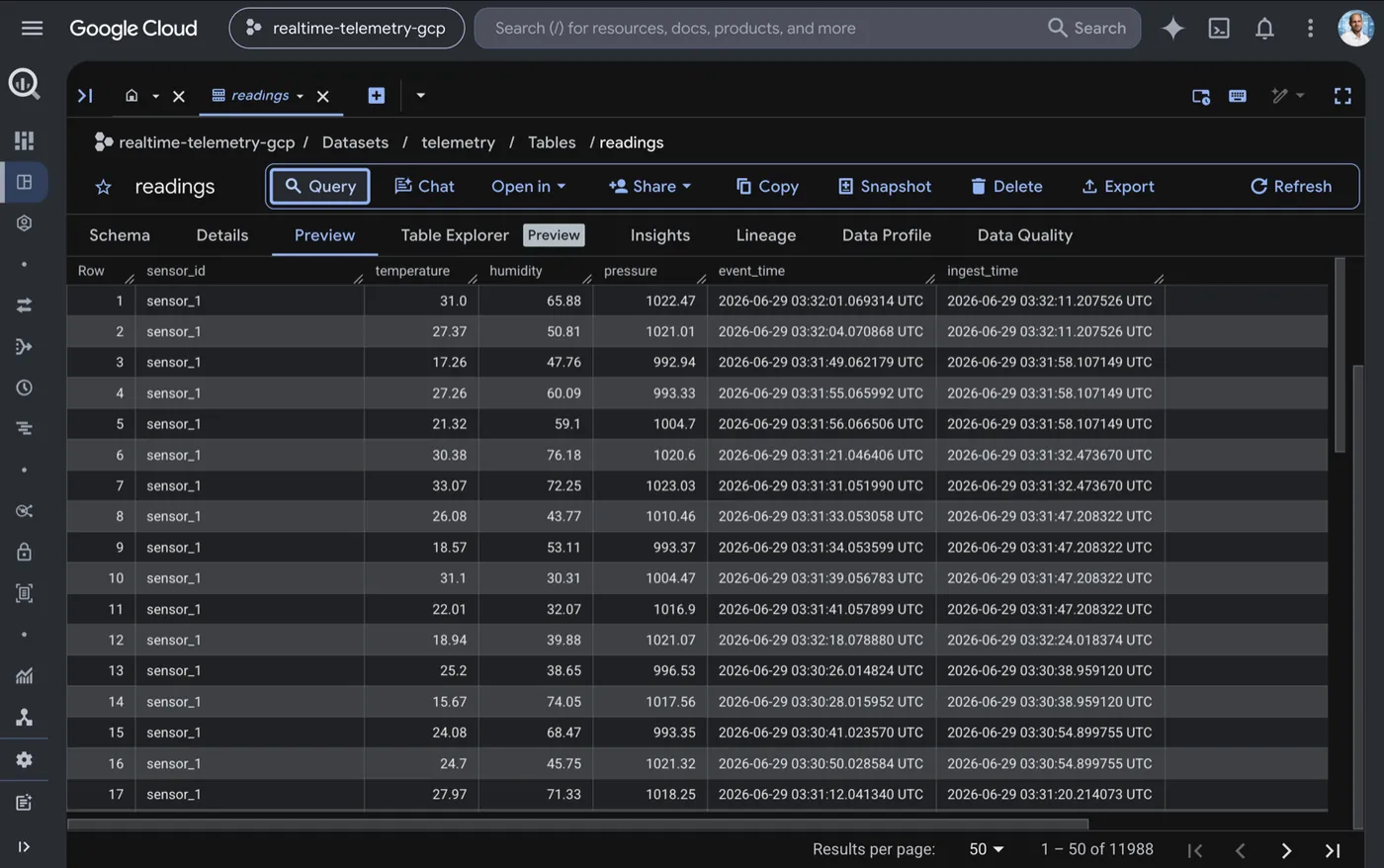The image size is (1384, 868).
Task: Open the Capacity management node icon in the sidebar
Action: point(25,717)
